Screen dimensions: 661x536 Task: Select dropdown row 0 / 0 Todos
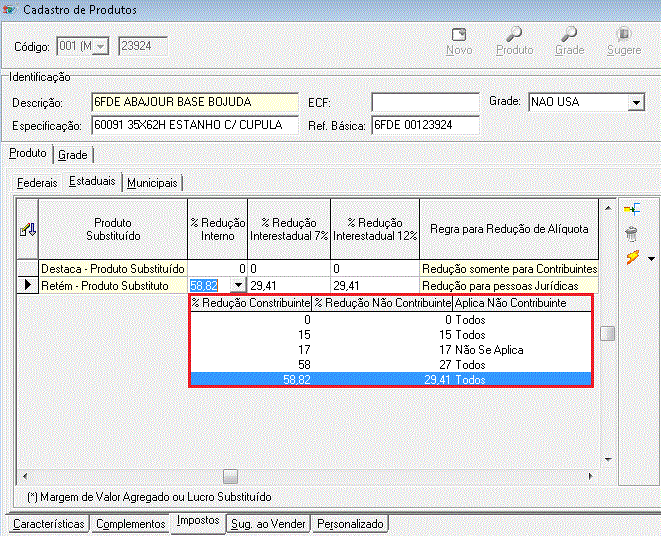tap(391, 320)
